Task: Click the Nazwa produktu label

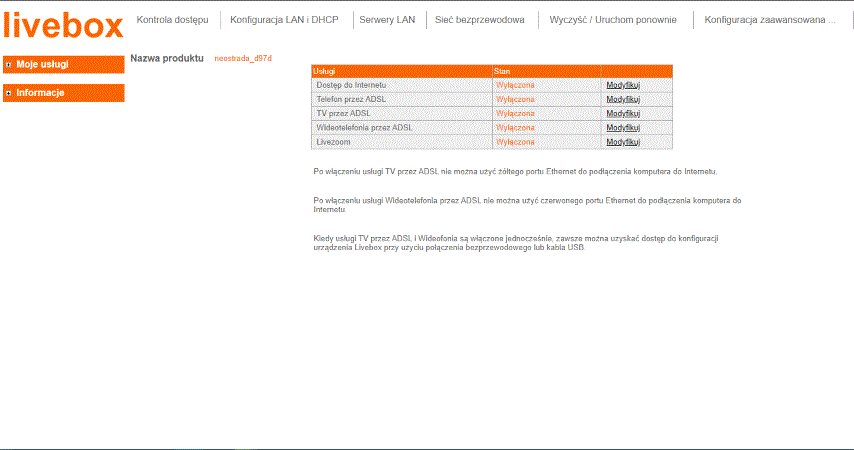Action: (167, 58)
